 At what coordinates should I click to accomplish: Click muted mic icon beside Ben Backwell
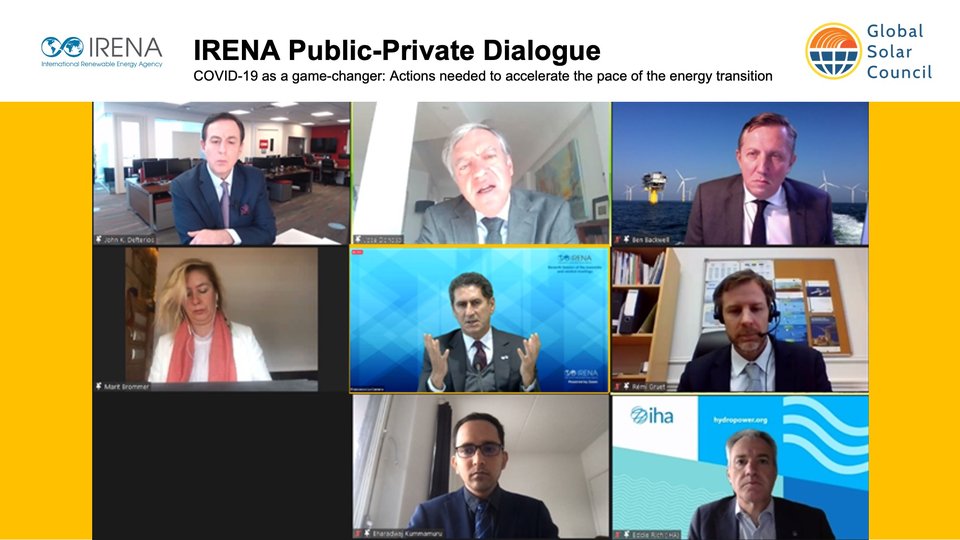(x=626, y=239)
